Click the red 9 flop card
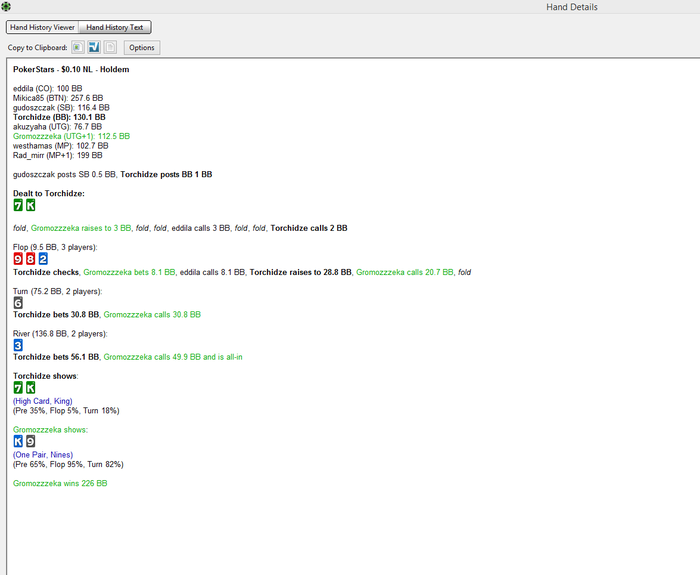The image size is (700, 575). coord(18,259)
